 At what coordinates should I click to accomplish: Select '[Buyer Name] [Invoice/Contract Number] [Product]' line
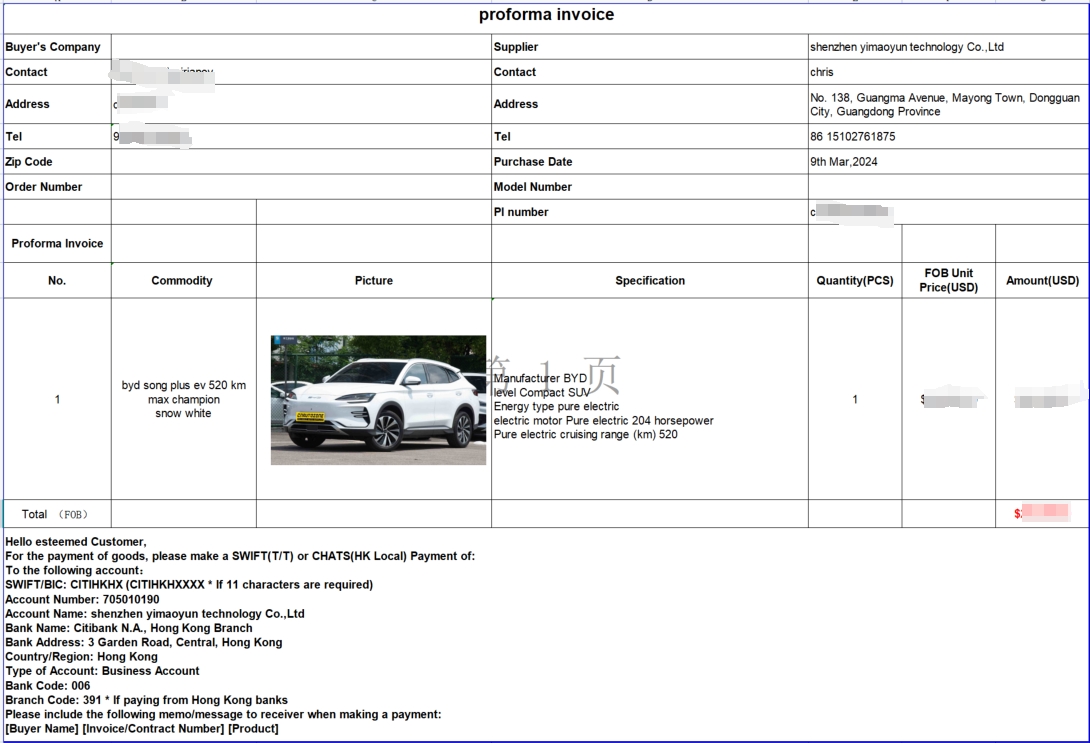click(142, 728)
